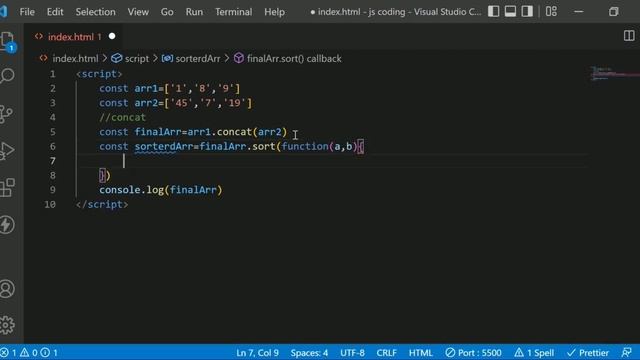Toggle secondary side bar layout icon

coord(527,11)
